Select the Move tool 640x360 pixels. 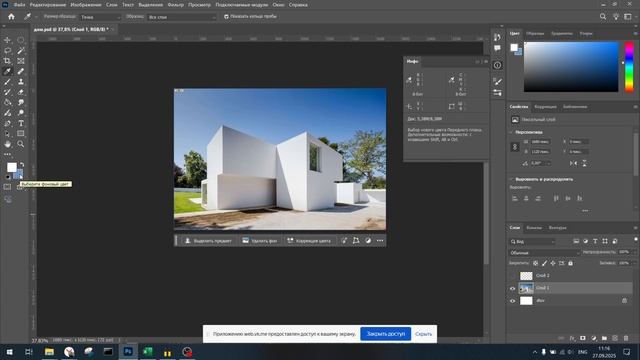point(7,40)
